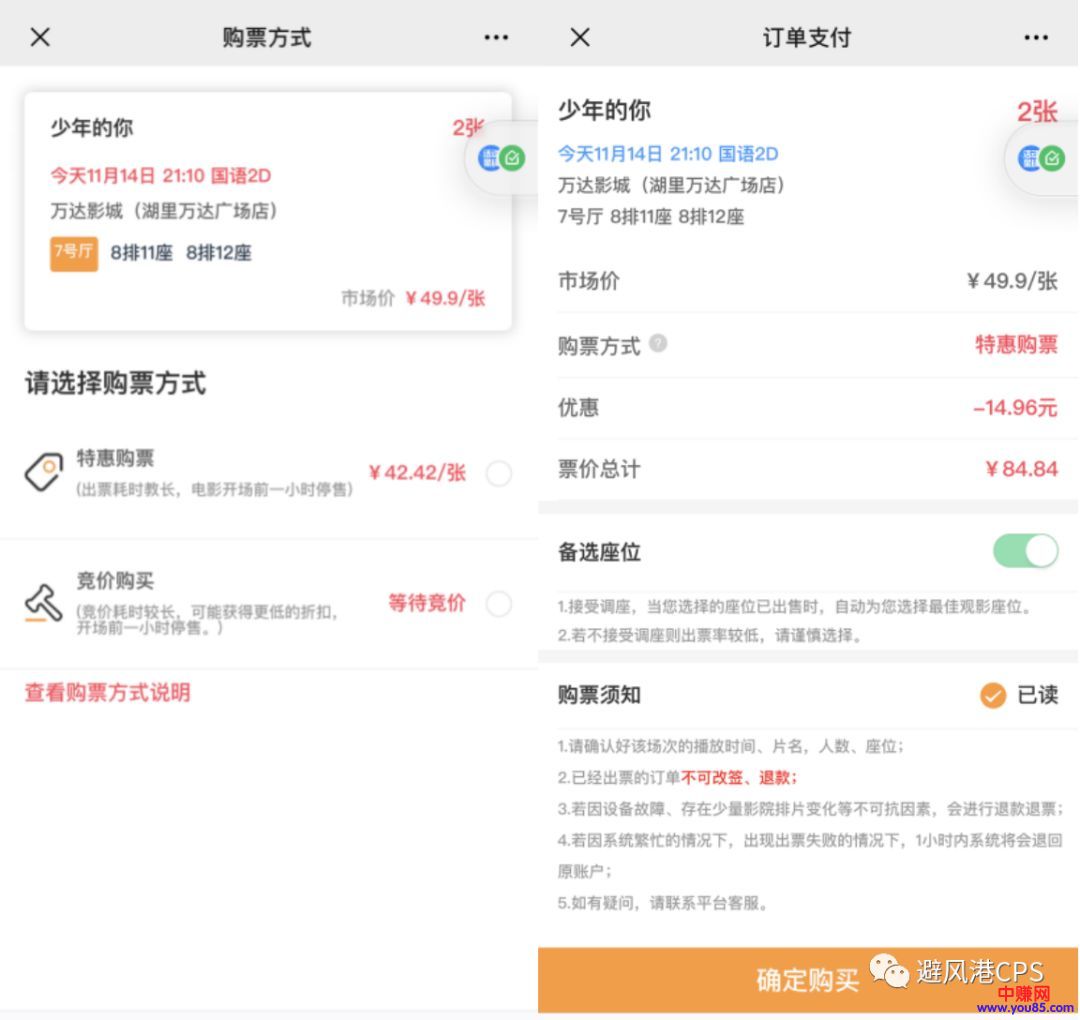Select the 特惠购票 radio button
Image resolution: width=1080 pixels, height=1020 pixels.
(498, 474)
